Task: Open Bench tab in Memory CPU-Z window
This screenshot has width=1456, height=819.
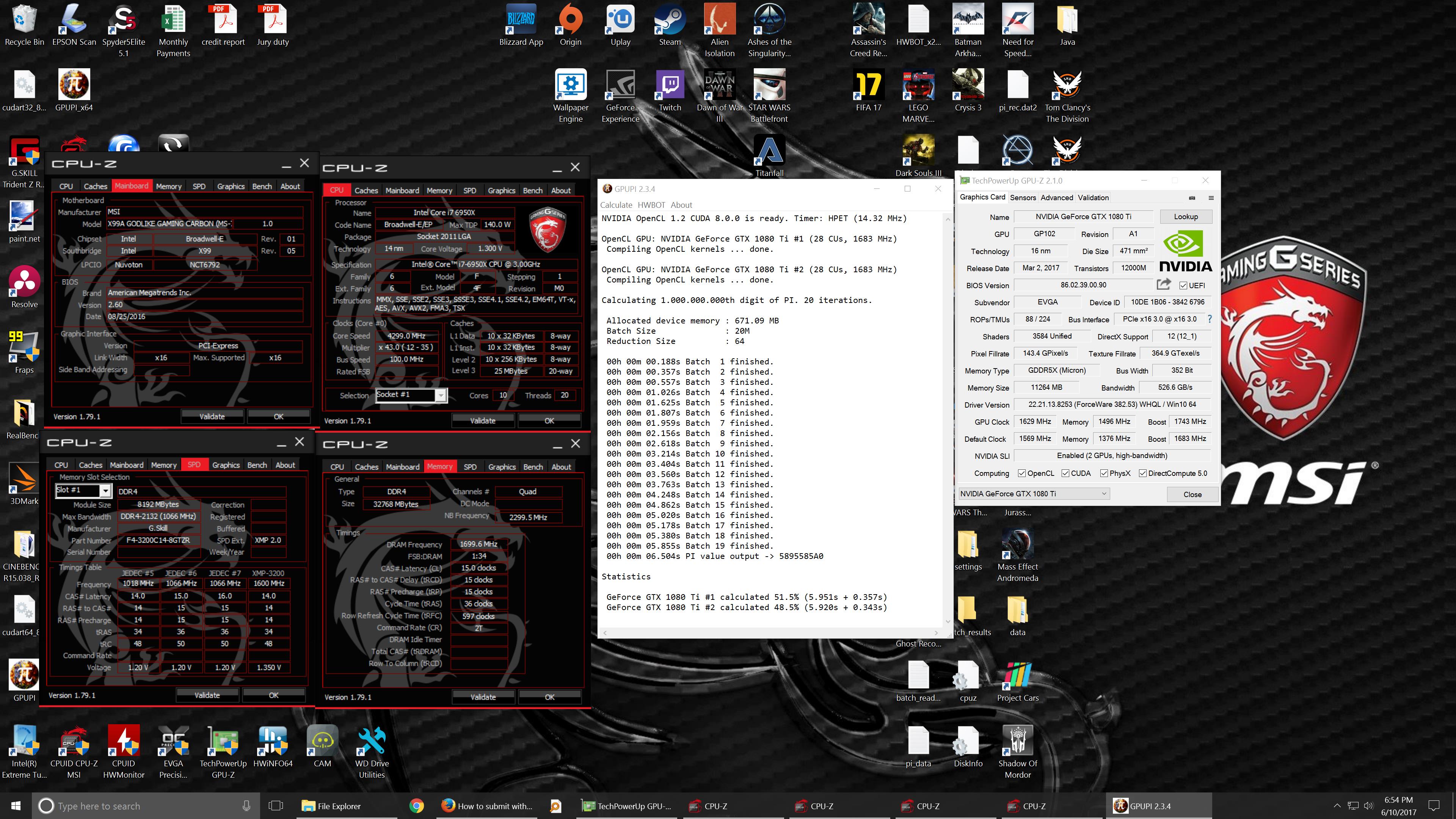Action: (x=532, y=467)
